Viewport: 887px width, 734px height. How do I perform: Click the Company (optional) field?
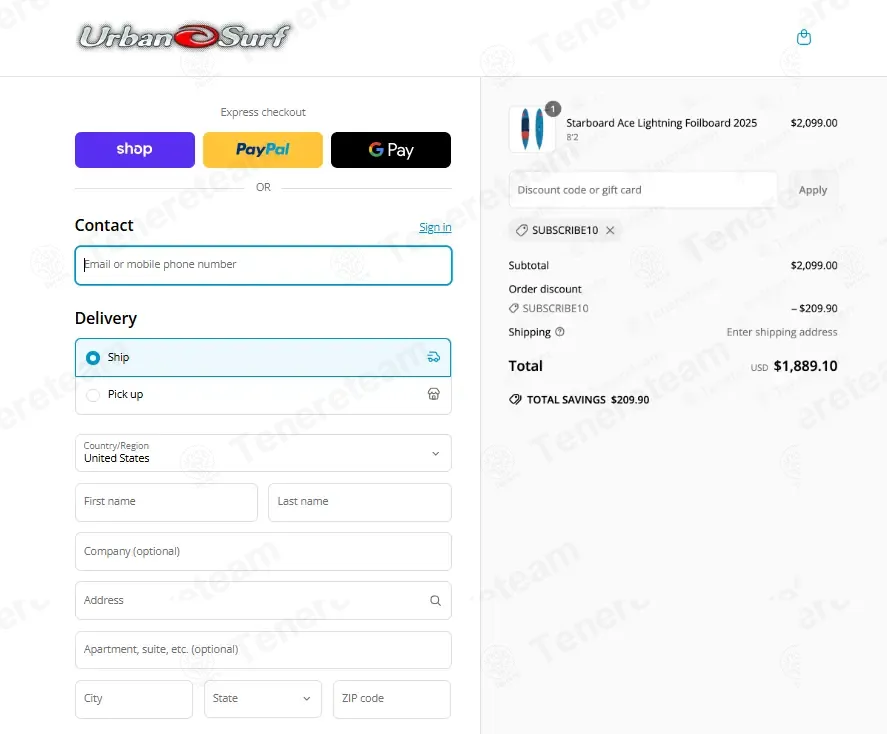[263, 551]
